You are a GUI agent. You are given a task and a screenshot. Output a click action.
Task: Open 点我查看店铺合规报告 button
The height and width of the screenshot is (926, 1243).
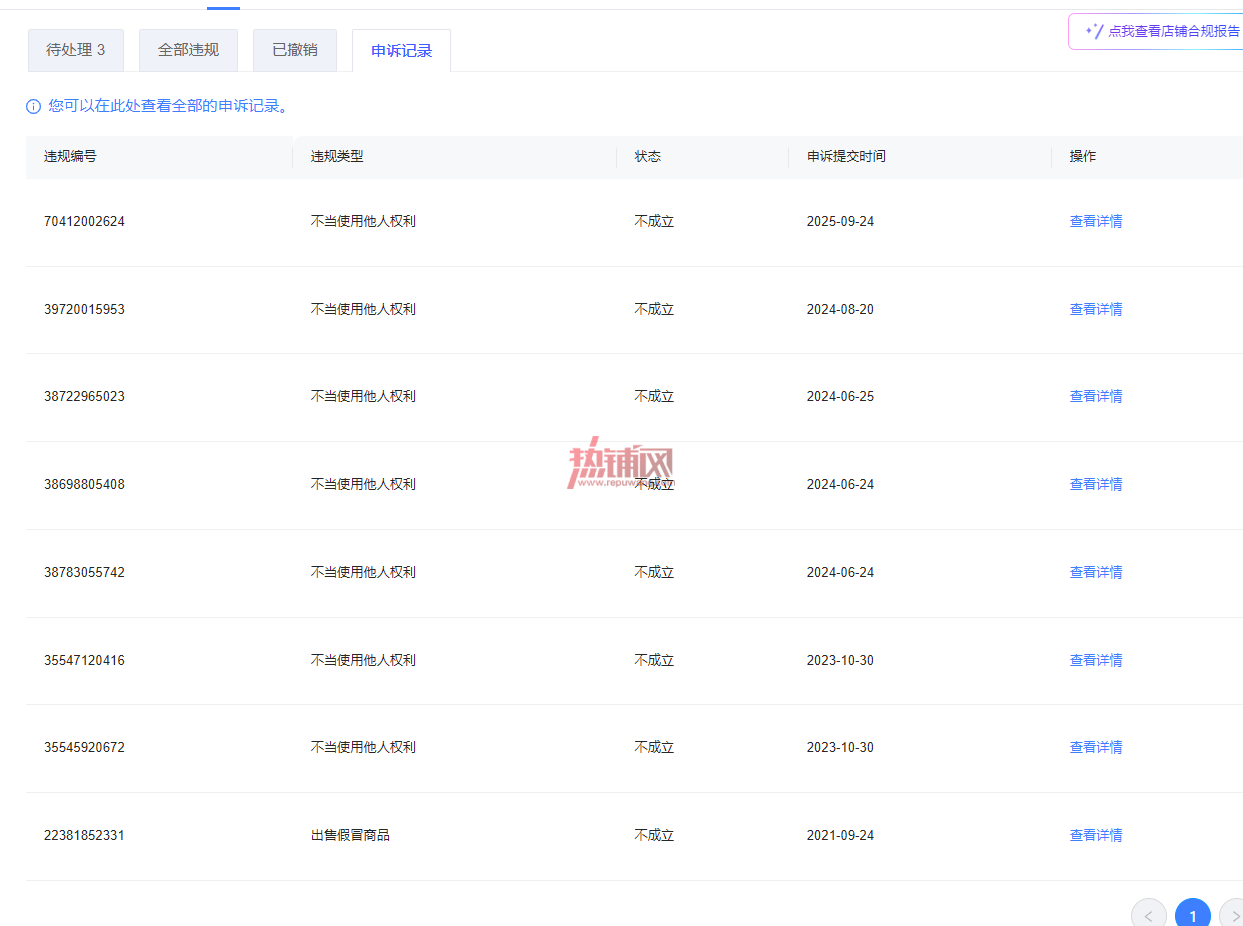[1156, 31]
